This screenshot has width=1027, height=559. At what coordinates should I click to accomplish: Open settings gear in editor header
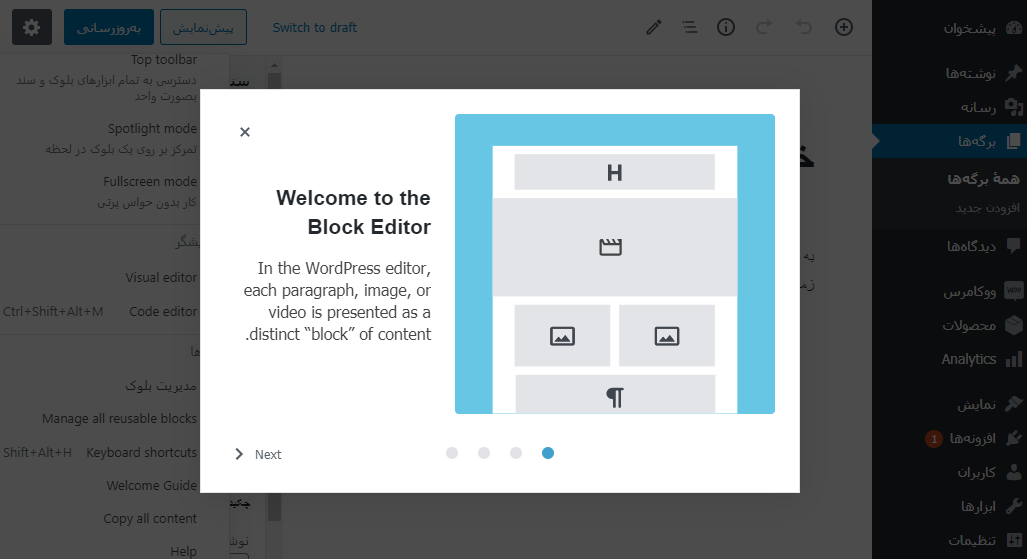coord(31,28)
